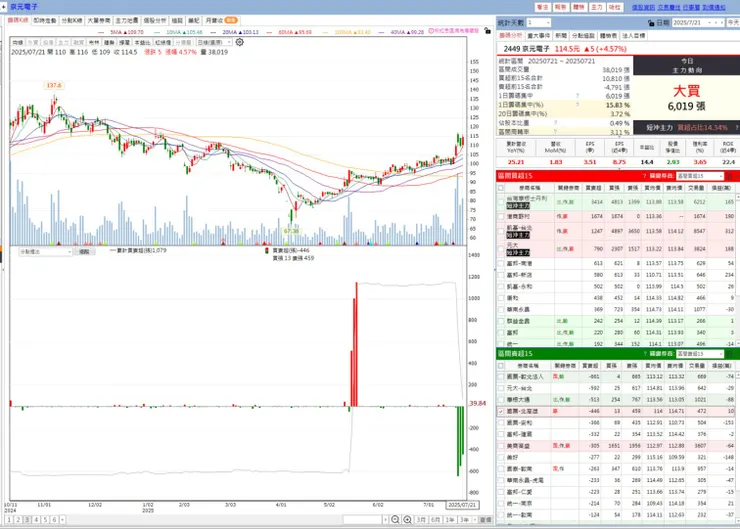Open 關鍵券商 dropdown in 買超15 header
The image size is (740, 529).
coord(699,176)
